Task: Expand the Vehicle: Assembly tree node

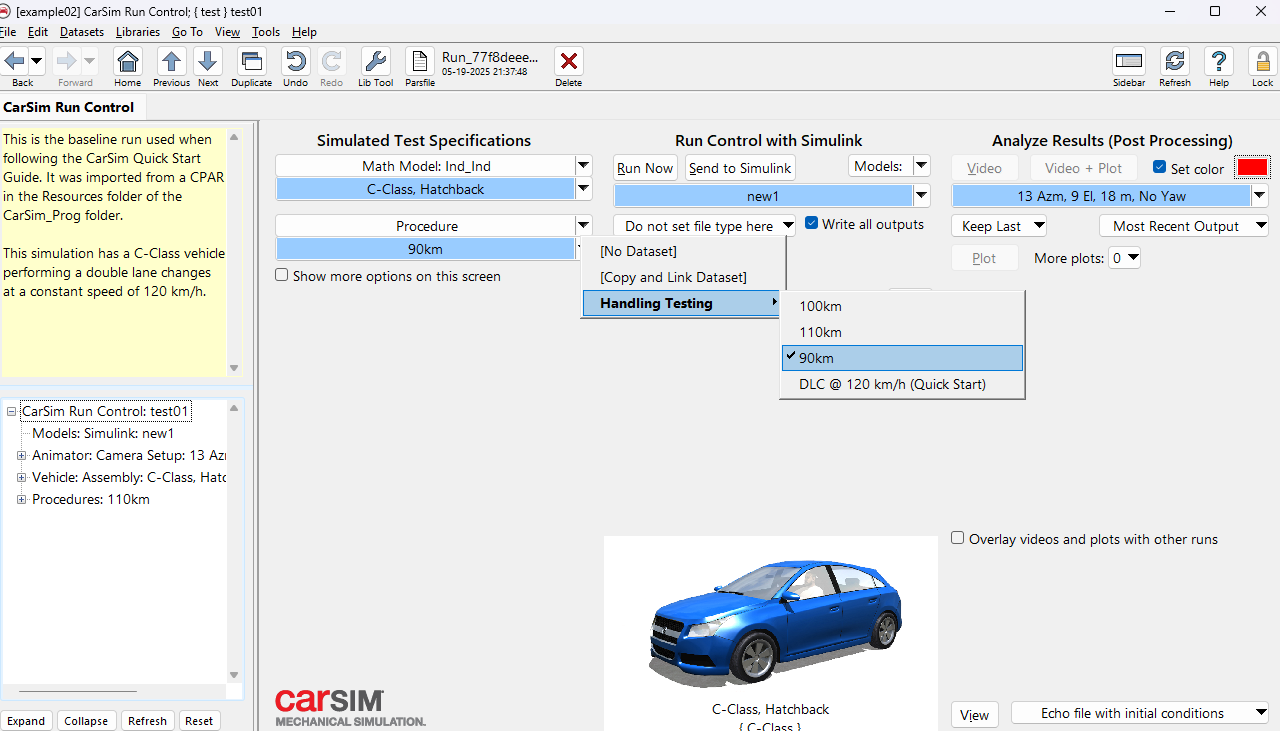Action: click(x=22, y=477)
